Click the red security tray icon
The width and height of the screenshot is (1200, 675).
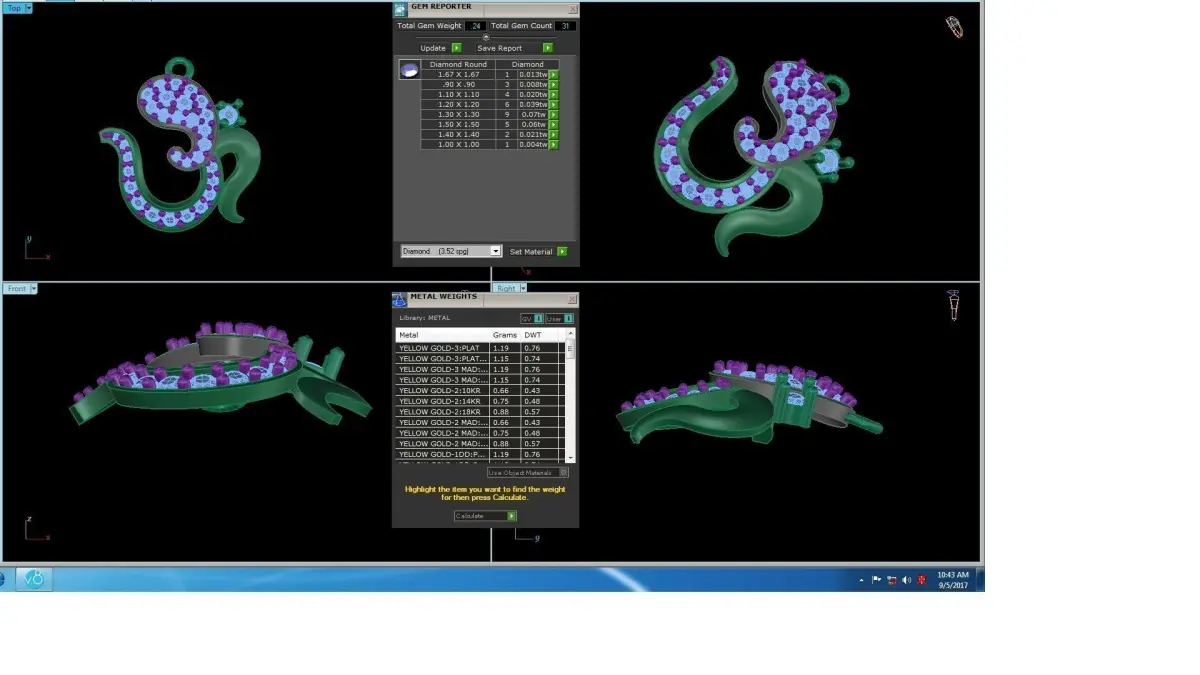pos(921,580)
